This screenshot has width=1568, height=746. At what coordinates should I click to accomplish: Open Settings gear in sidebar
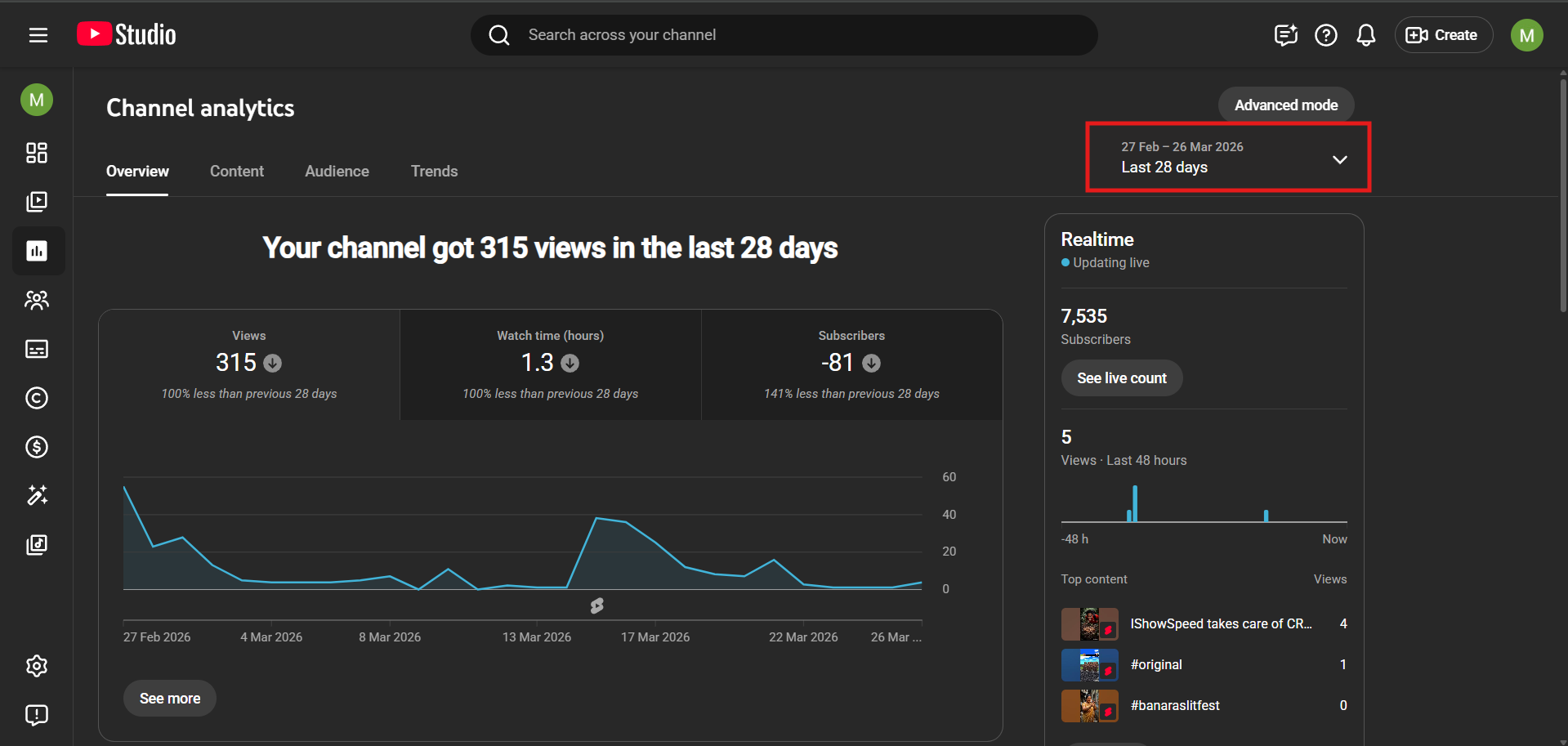tap(37, 666)
